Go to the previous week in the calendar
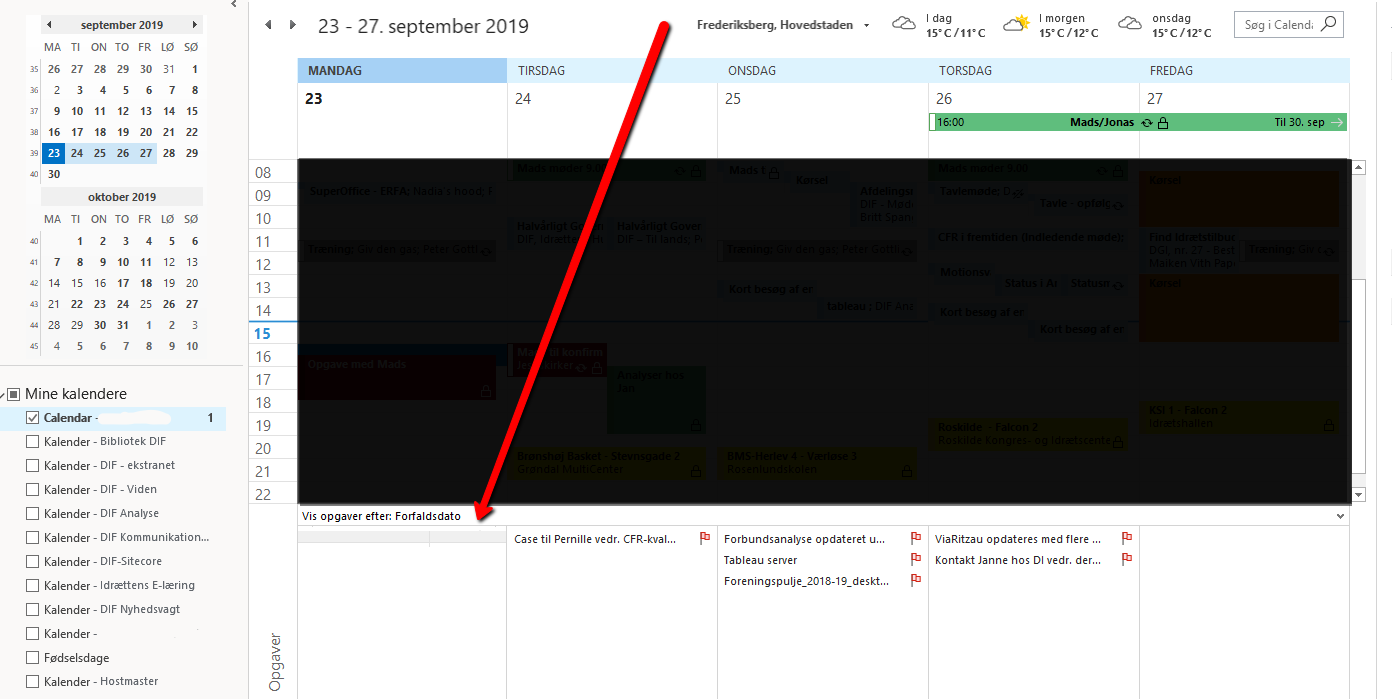Viewport: 1392px width, 699px height. click(x=268, y=25)
